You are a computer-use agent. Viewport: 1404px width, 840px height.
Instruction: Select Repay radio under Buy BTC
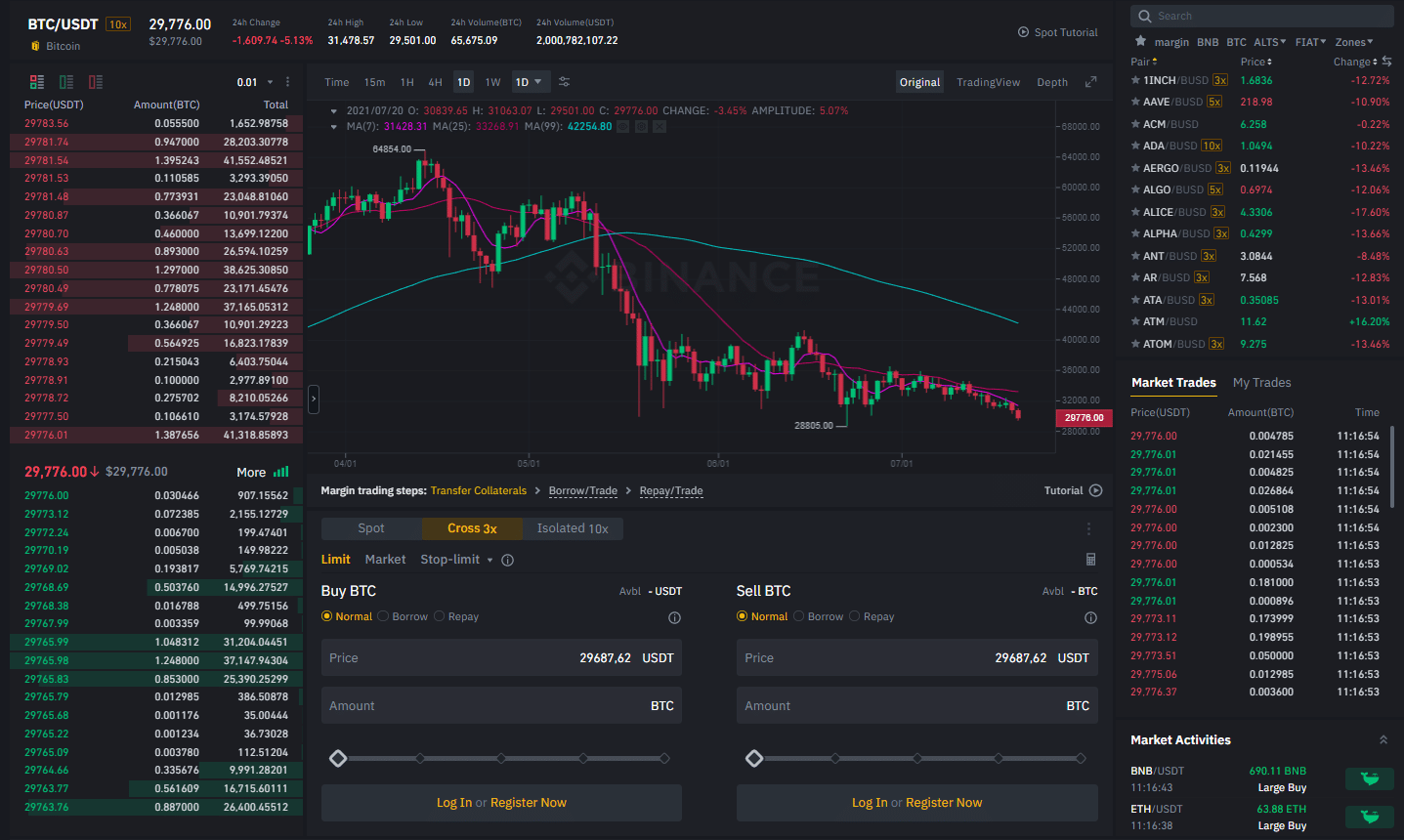(x=440, y=616)
